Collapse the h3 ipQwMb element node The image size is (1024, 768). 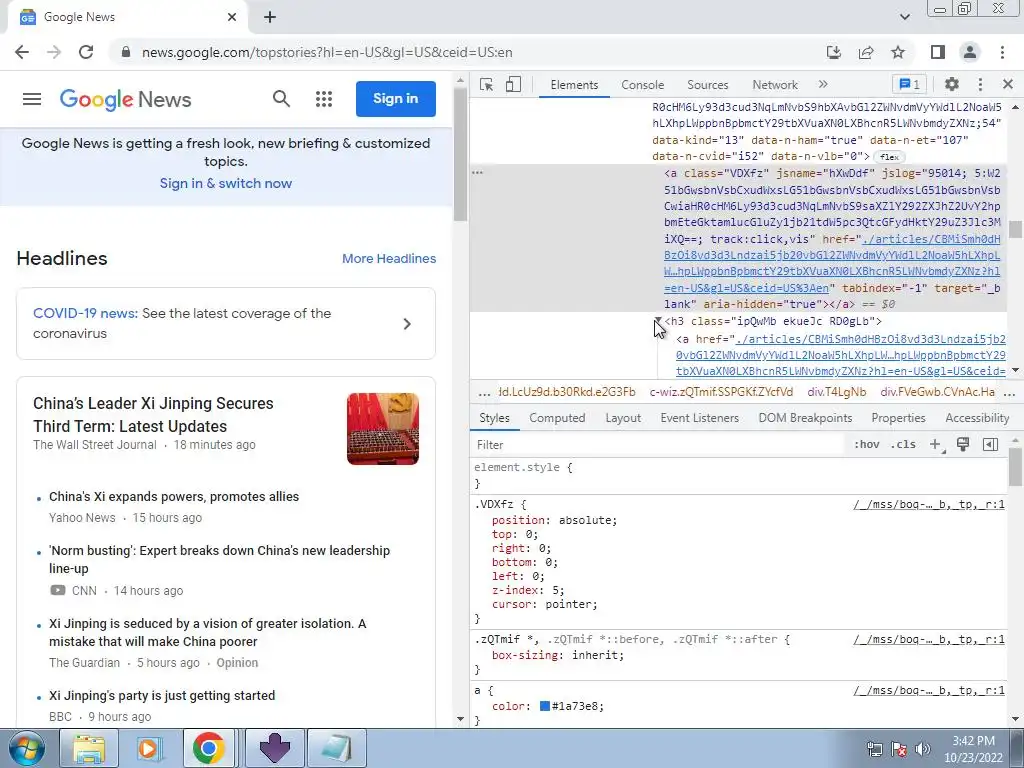point(658,321)
